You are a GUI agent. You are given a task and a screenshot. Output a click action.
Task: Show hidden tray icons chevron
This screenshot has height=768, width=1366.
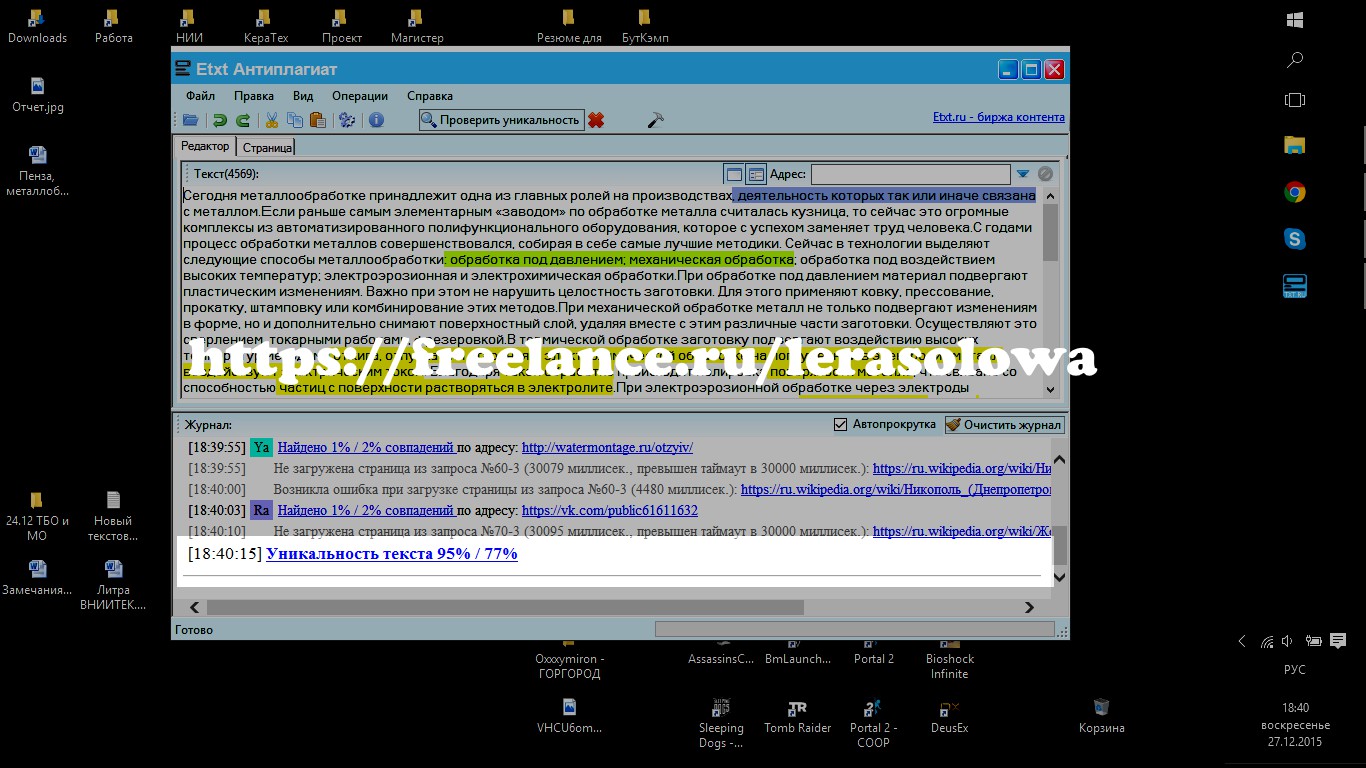pyautogui.click(x=1242, y=642)
